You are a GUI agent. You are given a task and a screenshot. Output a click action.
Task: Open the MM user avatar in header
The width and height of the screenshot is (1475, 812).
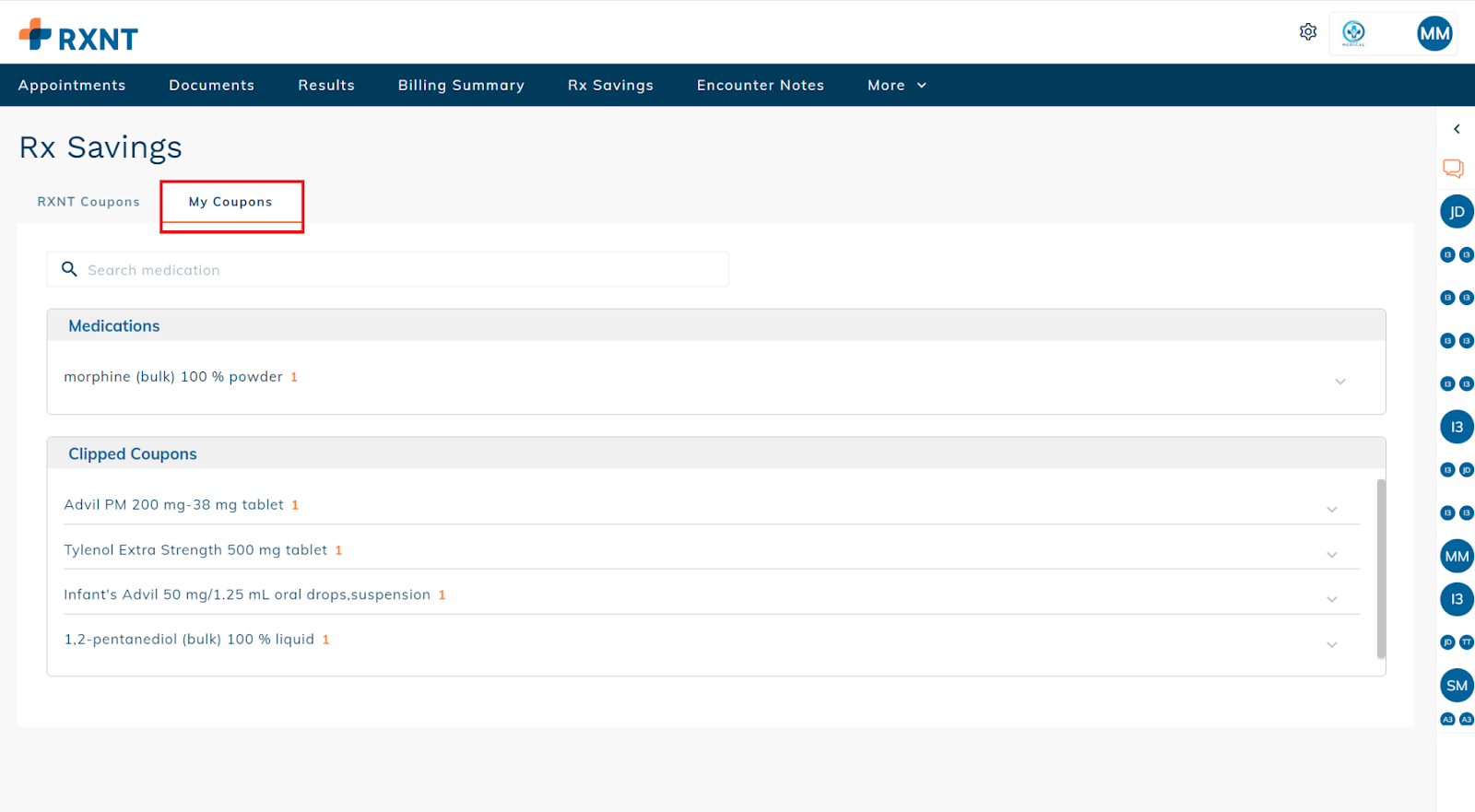[x=1434, y=34]
